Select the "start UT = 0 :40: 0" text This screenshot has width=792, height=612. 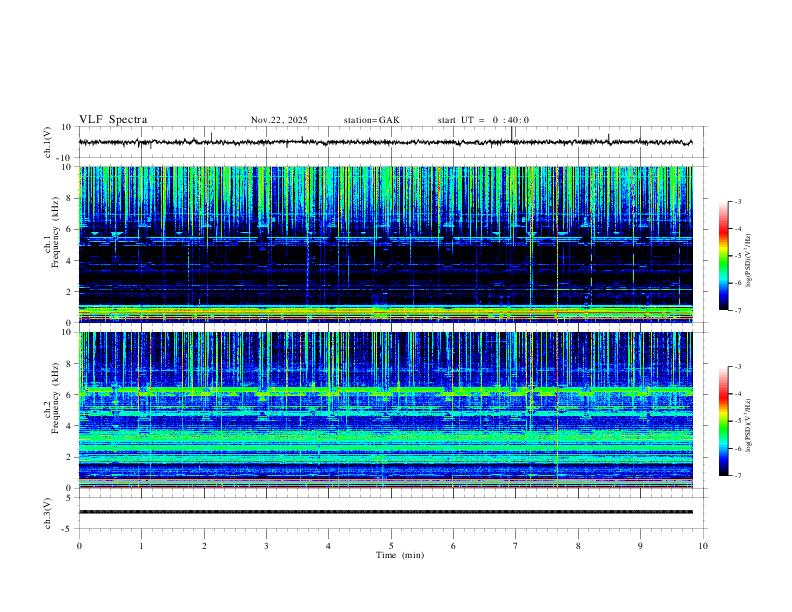point(483,120)
